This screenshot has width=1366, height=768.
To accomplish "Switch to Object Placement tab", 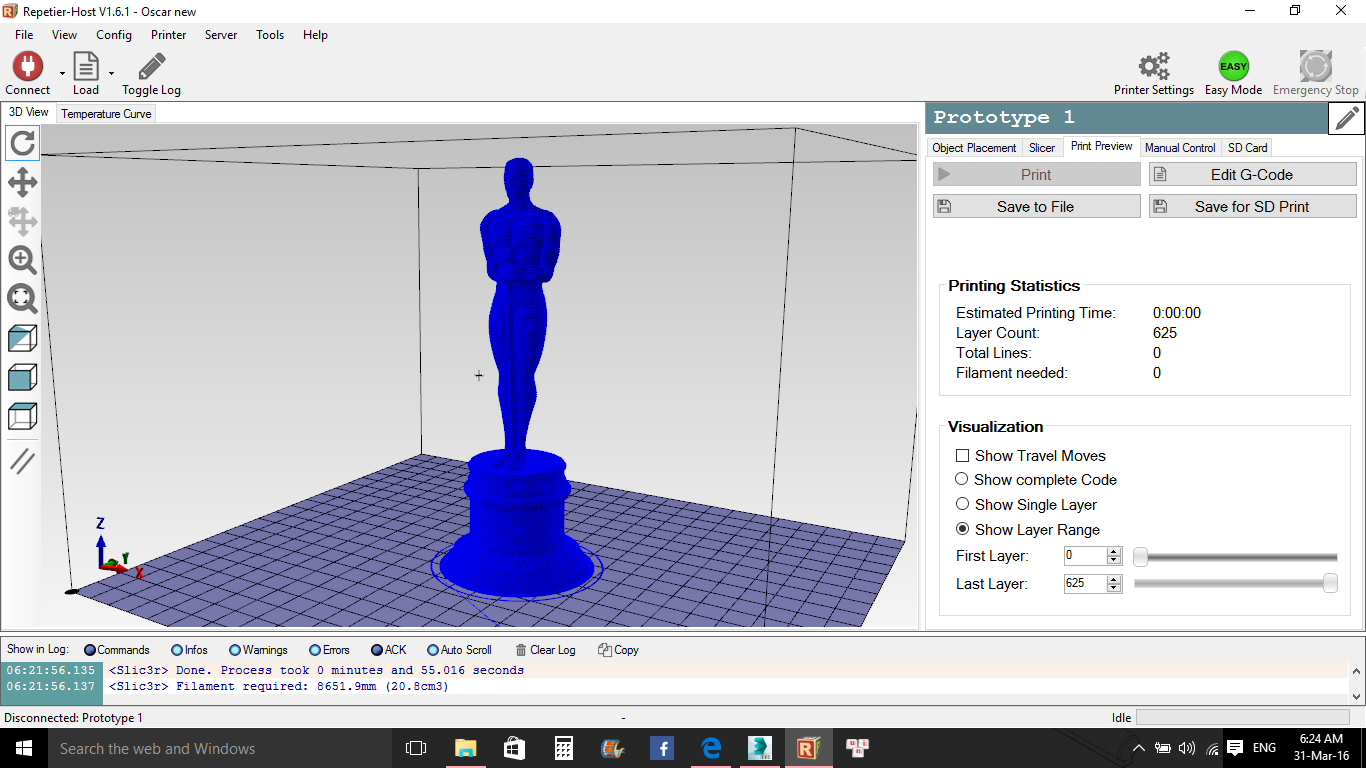I will click(974, 148).
